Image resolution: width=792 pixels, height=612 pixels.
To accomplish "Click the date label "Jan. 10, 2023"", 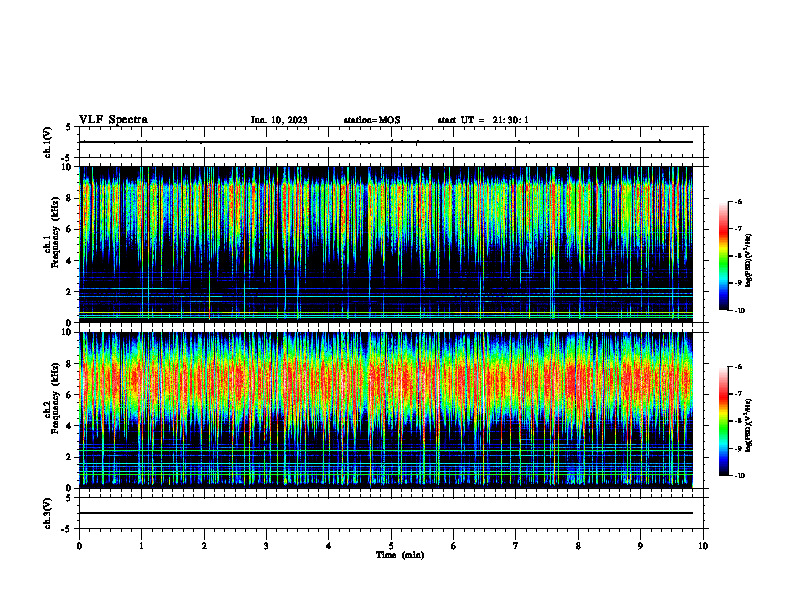I will point(279,120).
